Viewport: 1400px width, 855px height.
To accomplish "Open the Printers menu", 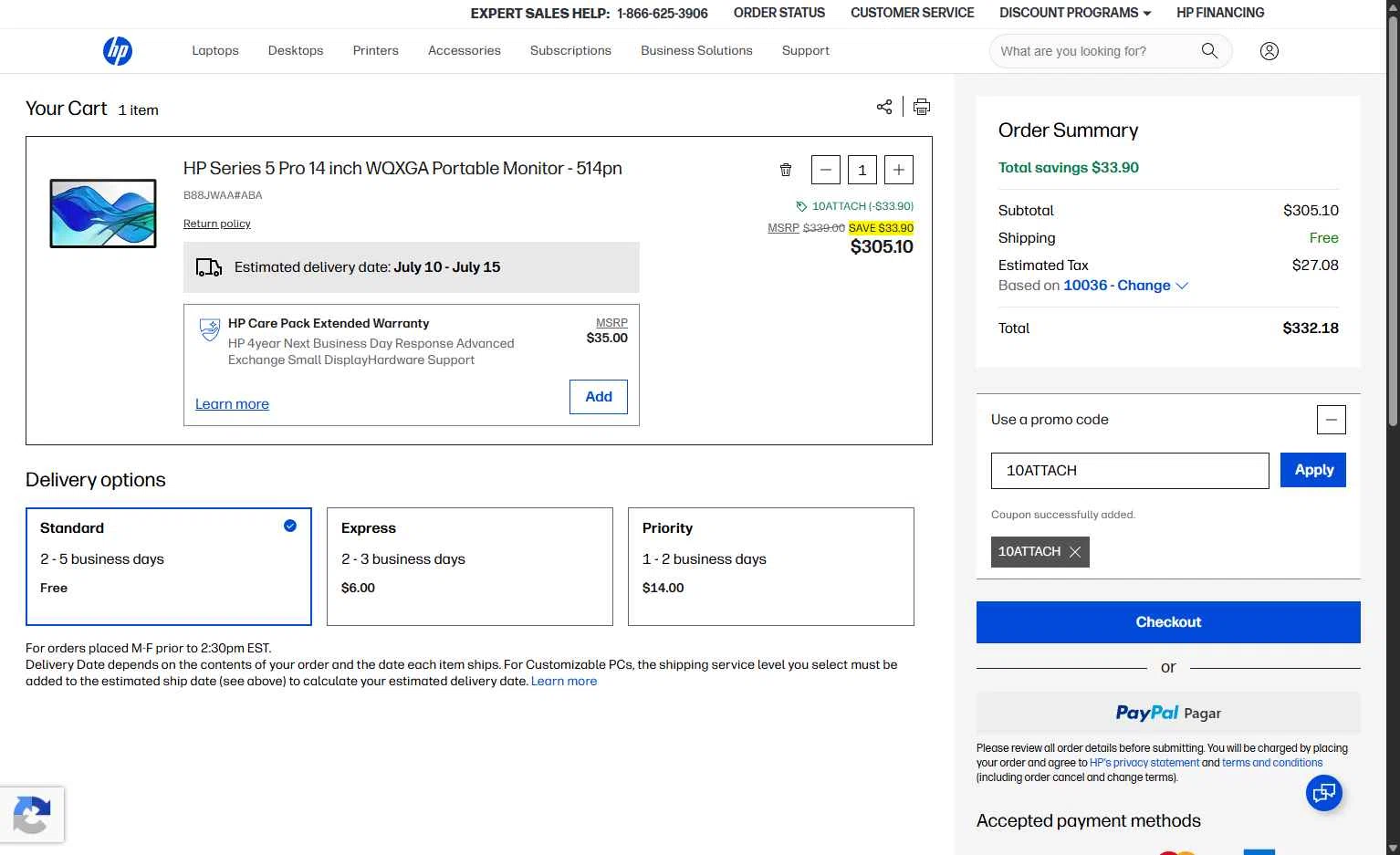I will tap(376, 51).
